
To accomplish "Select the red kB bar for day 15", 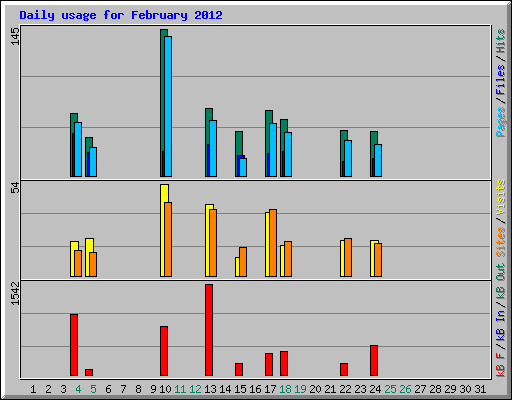I will [239, 369].
